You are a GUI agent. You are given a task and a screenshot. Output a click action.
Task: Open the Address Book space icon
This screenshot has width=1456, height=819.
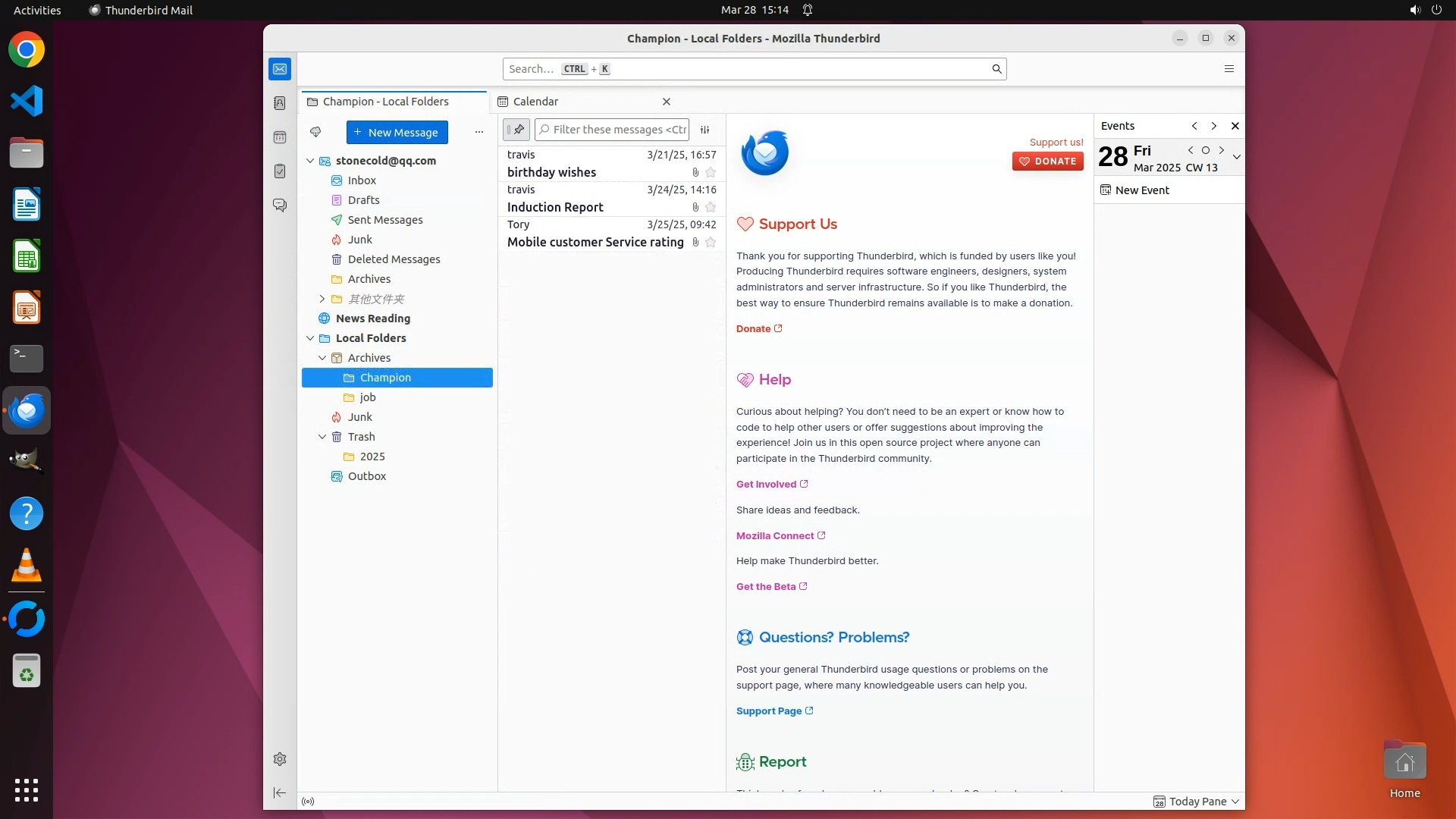click(280, 103)
